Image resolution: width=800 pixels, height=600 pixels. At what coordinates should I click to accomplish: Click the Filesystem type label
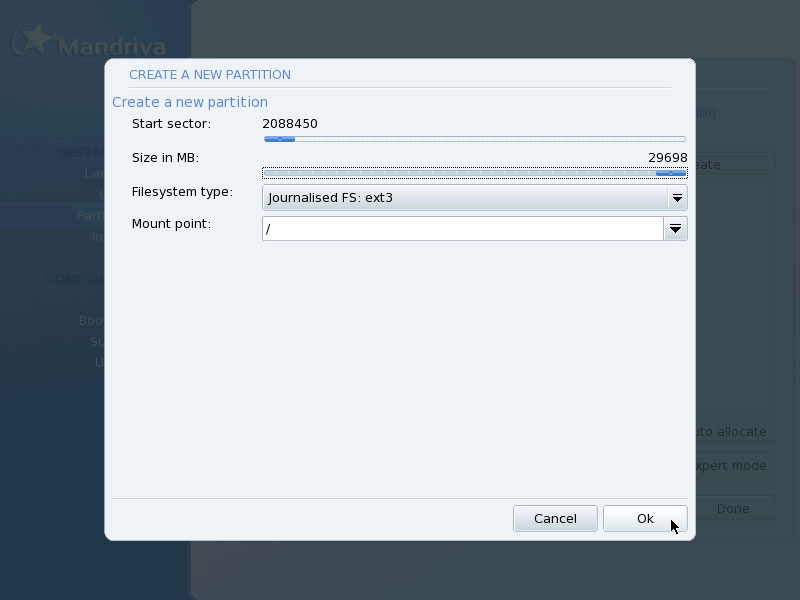(x=182, y=192)
